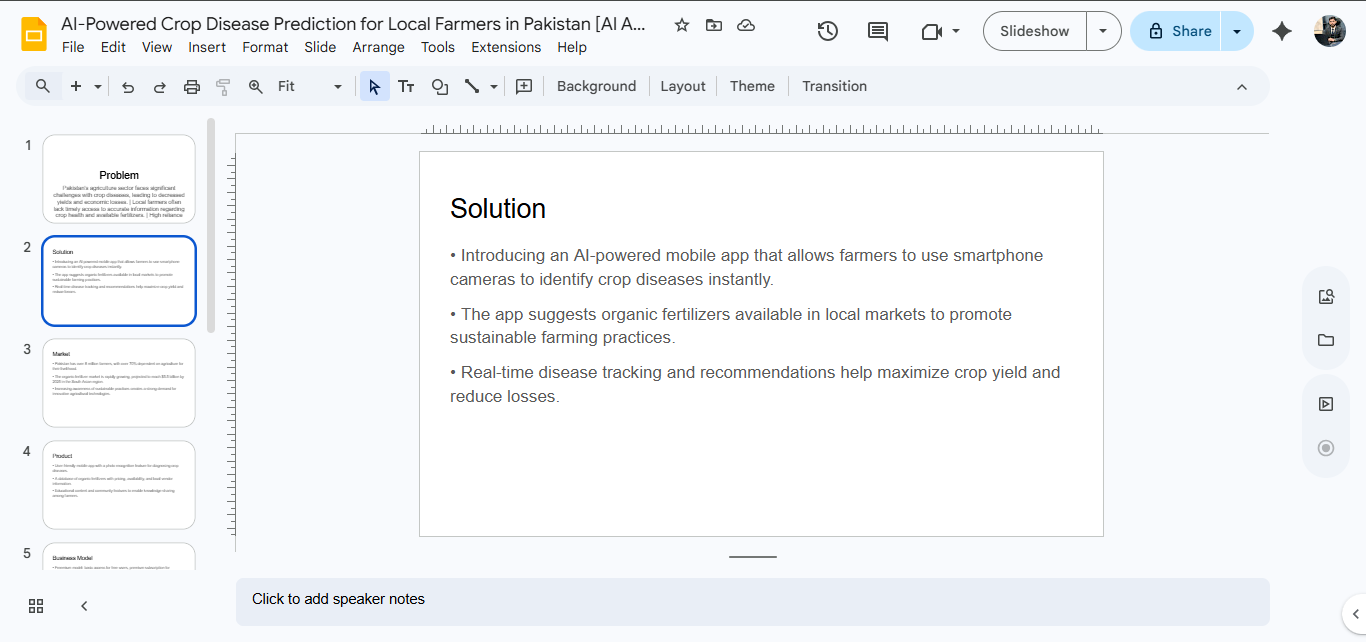Viewport: 1366px width, 642px height.
Task: Open version history clock icon
Action: pos(827,31)
